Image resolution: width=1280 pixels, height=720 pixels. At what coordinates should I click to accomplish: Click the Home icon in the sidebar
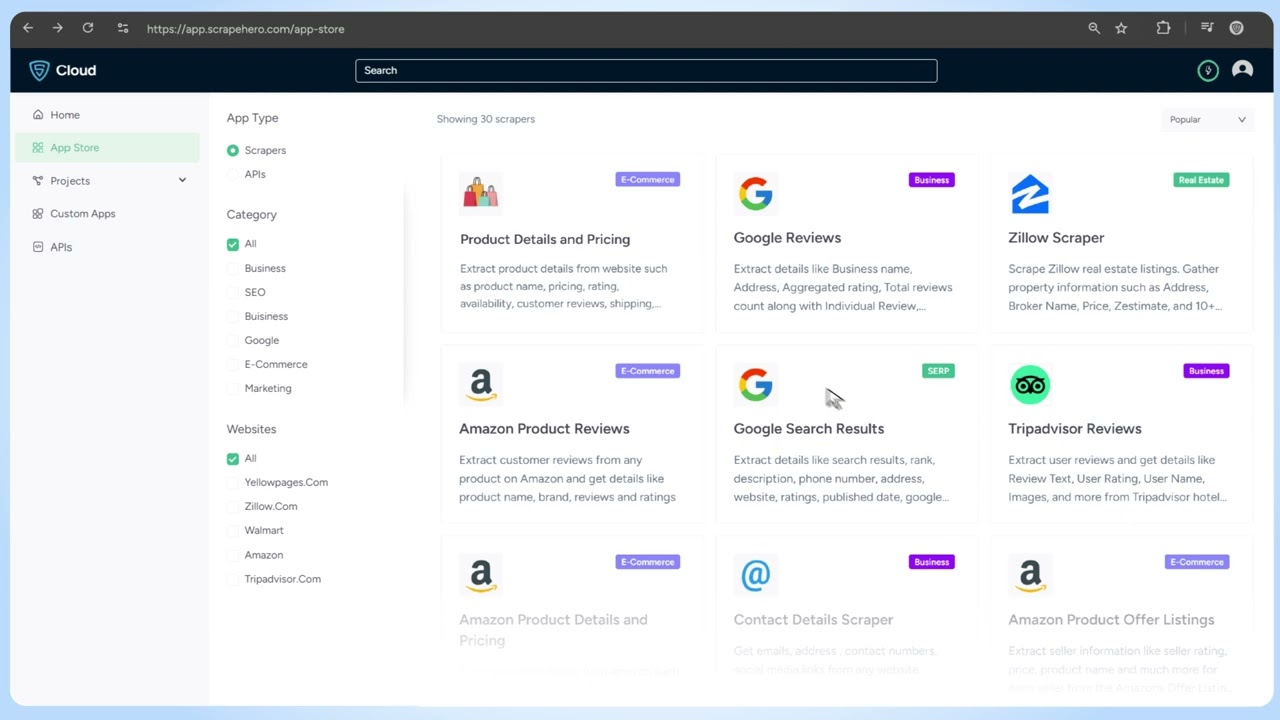pyautogui.click(x=38, y=115)
